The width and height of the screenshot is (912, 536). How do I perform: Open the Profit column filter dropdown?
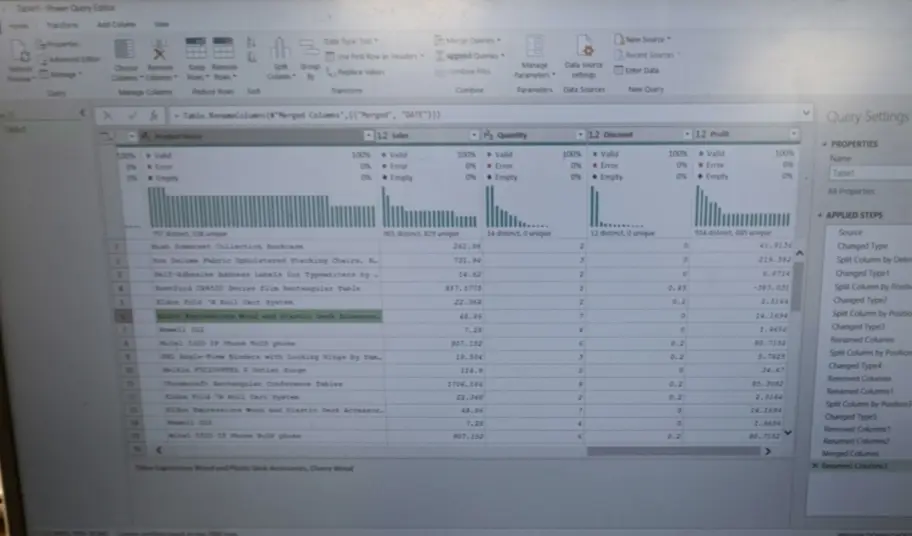(x=793, y=134)
